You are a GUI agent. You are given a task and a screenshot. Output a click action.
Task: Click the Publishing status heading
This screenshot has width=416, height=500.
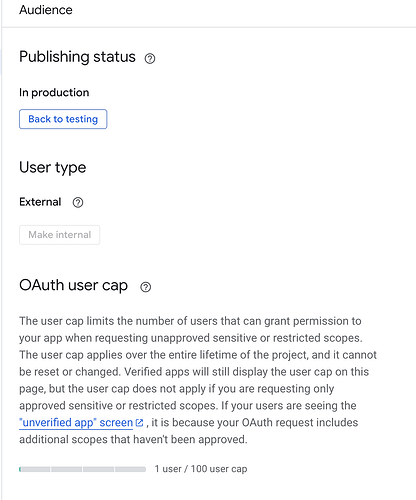coord(77,57)
